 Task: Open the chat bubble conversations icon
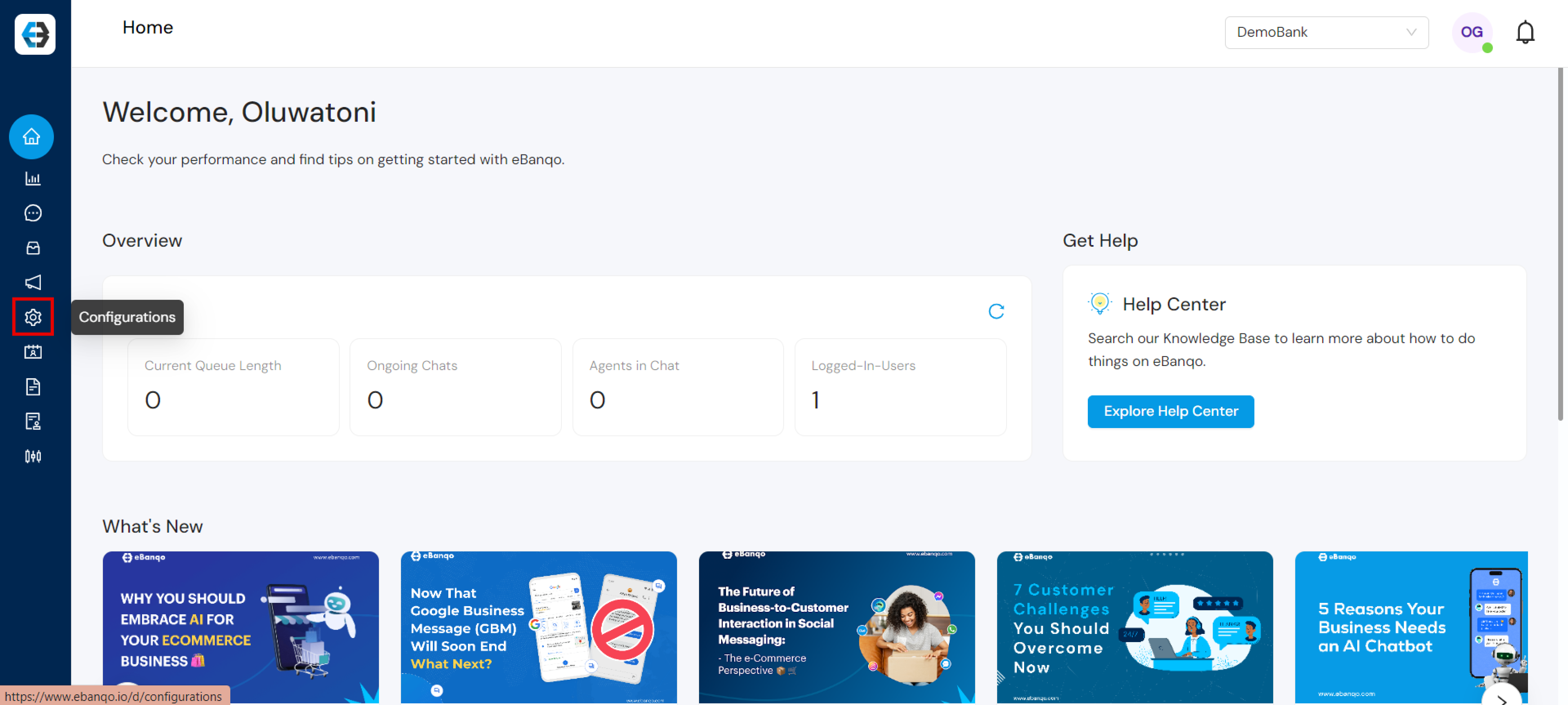[33, 213]
